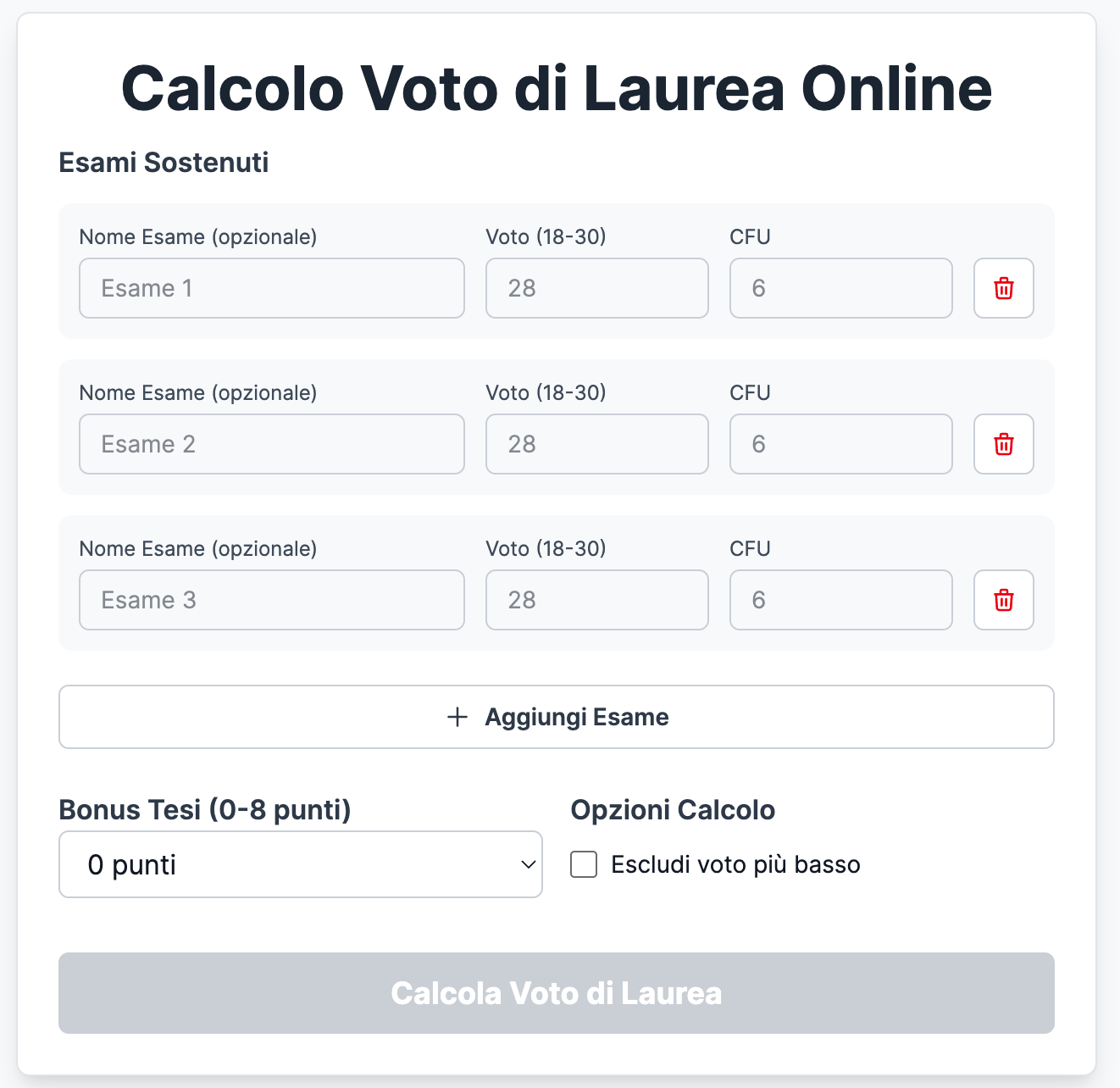Open the Bonus Tesi points dropdown
This screenshot has width=1120, height=1088.
pos(301,864)
